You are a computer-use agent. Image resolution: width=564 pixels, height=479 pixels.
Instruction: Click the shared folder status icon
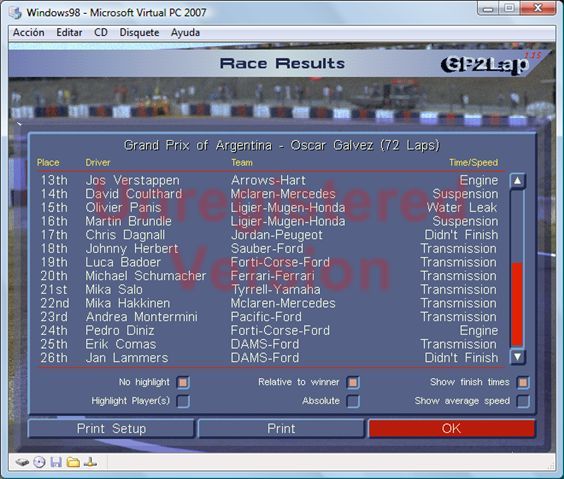pos(73,462)
